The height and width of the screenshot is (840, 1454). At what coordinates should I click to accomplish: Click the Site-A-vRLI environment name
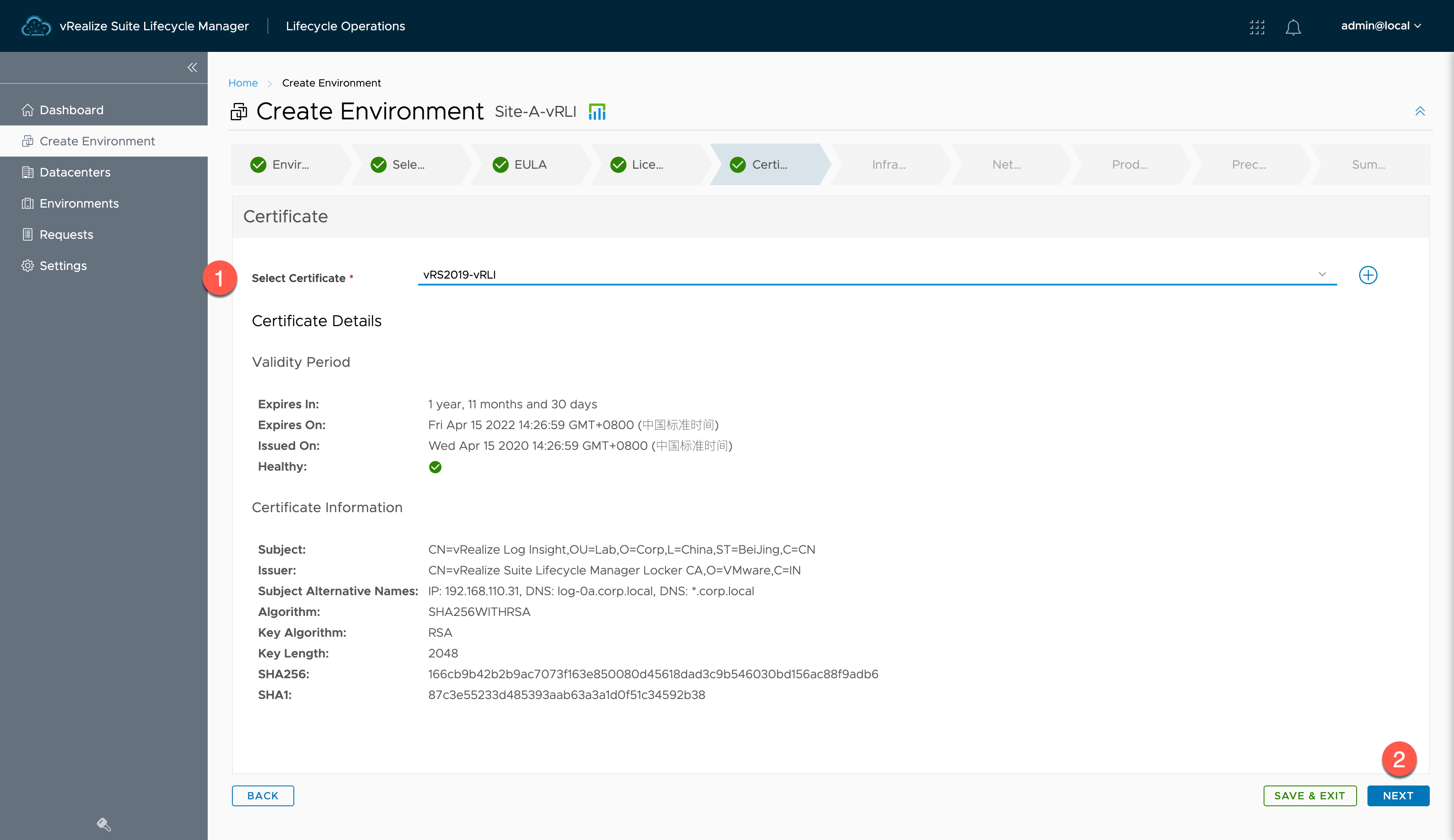pyautogui.click(x=535, y=111)
